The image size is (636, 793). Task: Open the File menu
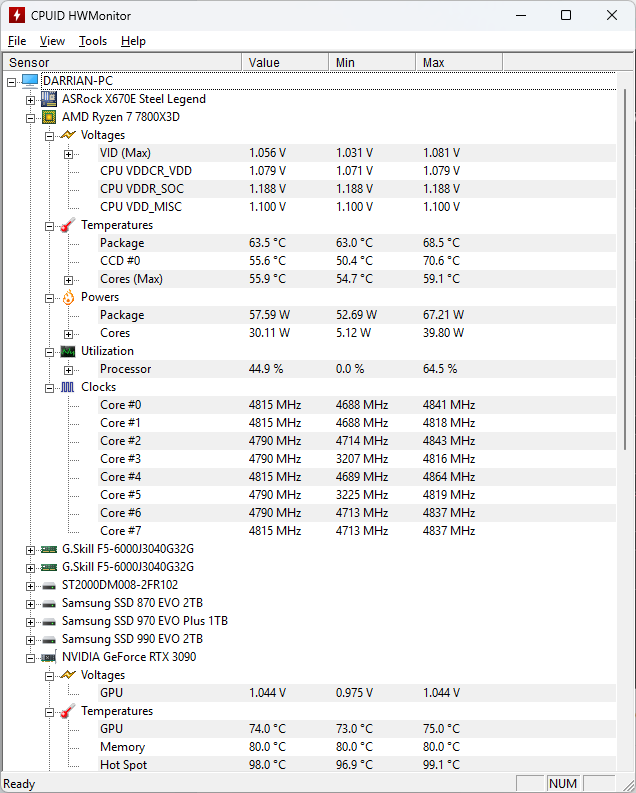(17, 41)
